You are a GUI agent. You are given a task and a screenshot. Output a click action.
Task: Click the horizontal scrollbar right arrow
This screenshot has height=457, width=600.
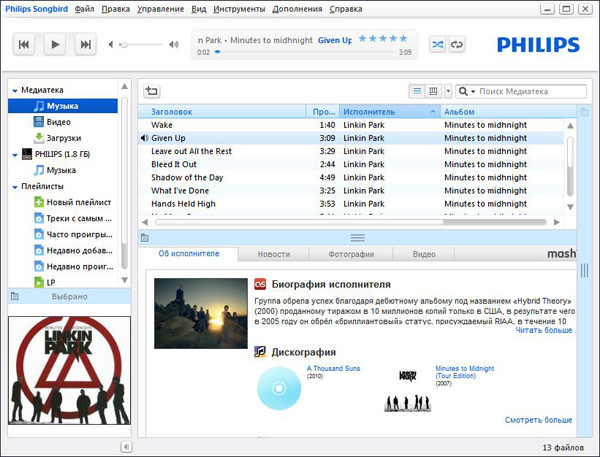click(x=557, y=222)
